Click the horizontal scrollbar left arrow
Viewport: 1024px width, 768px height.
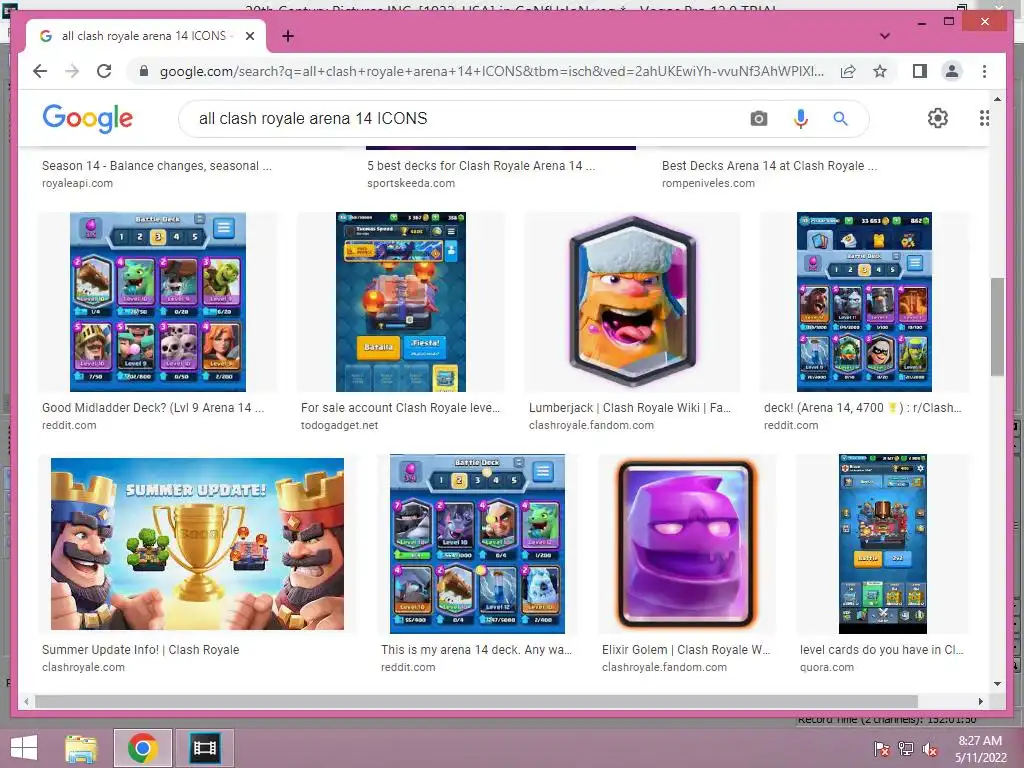tap(26, 701)
